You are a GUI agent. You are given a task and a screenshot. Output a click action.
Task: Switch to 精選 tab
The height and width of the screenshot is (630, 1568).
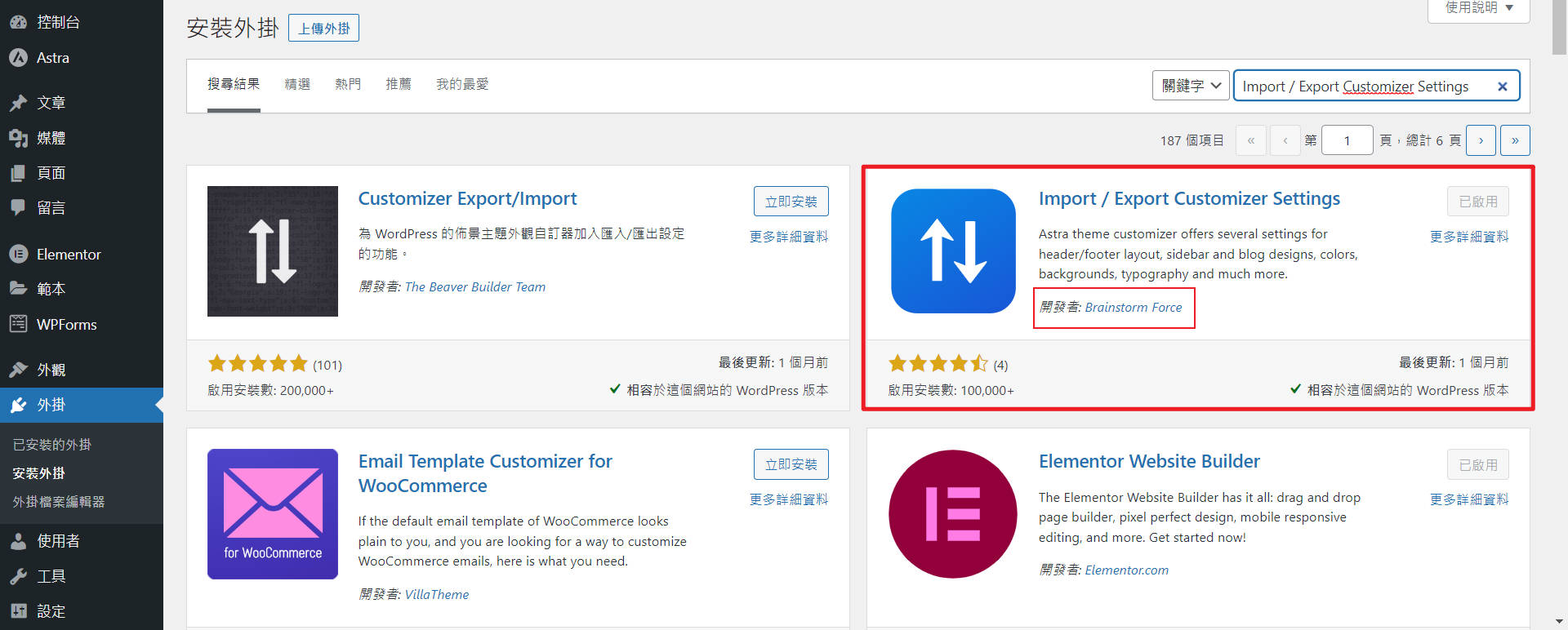pyautogui.click(x=297, y=84)
